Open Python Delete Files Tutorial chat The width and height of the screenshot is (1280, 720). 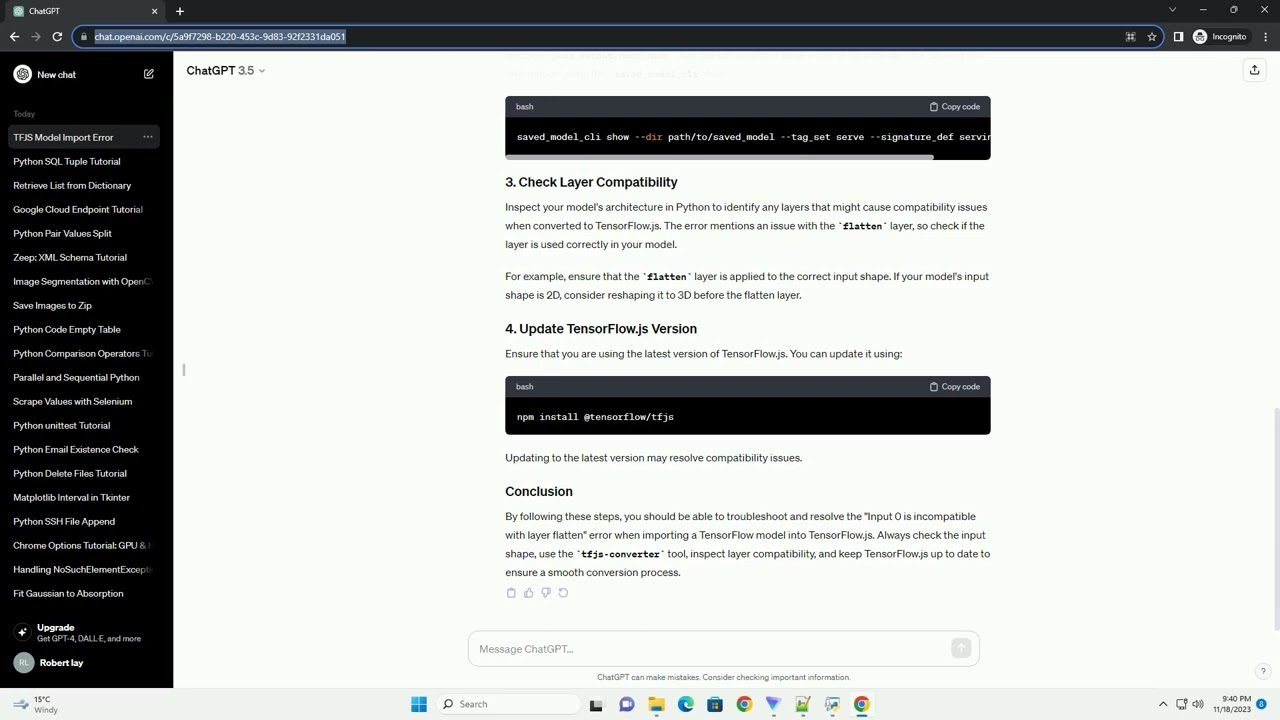[86, 473]
